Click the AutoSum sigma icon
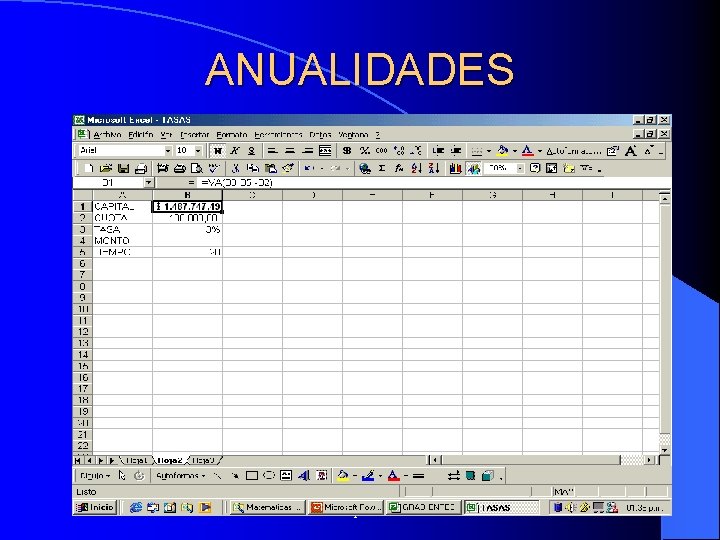The width and height of the screenshot is (720, 540). pos(382,169)
